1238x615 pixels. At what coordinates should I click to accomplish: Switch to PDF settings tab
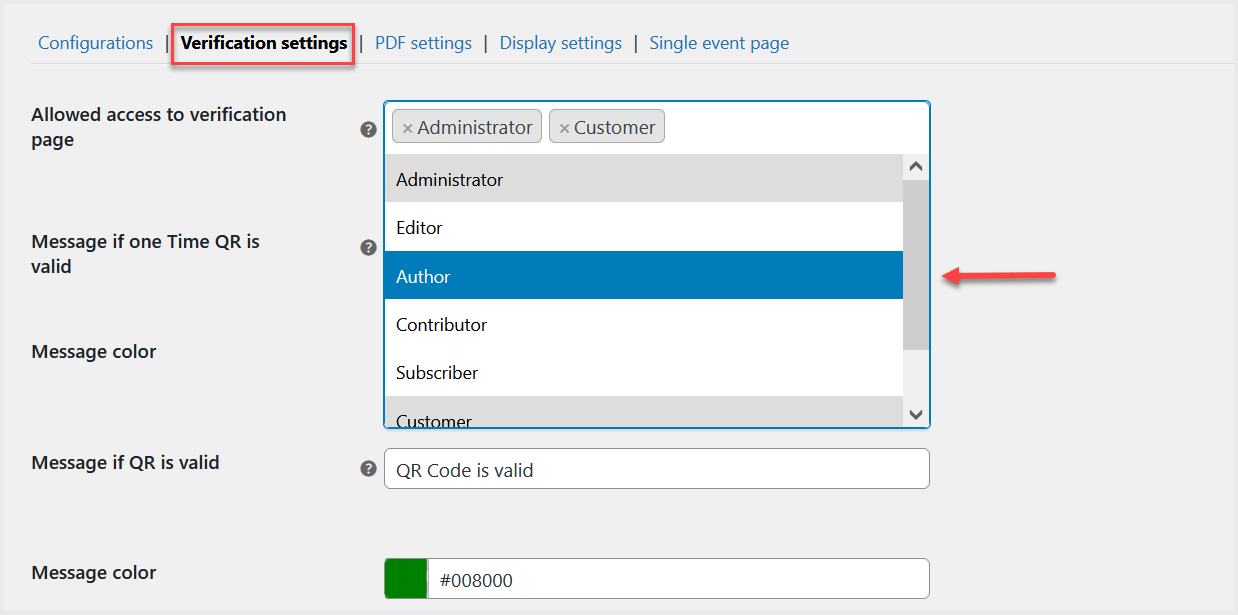[x=423, y=43]
